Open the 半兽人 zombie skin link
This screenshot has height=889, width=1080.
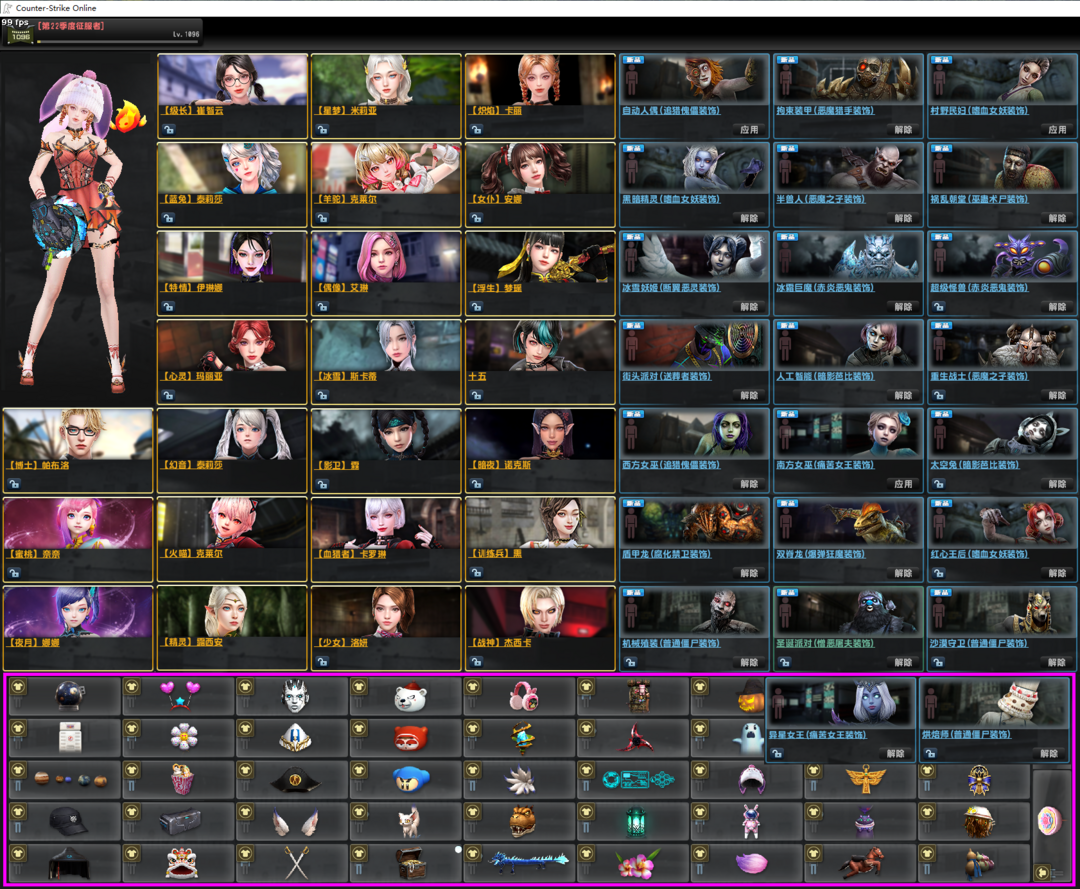pos(820,199)
